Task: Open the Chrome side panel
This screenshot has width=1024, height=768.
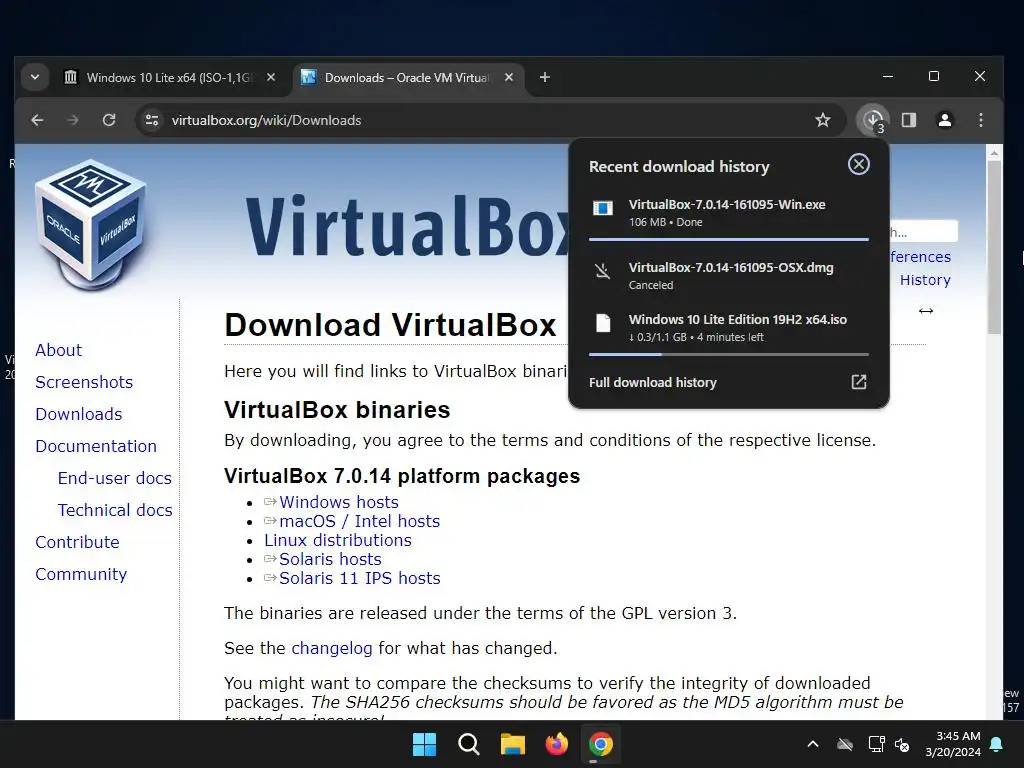Action: point(909,120)
